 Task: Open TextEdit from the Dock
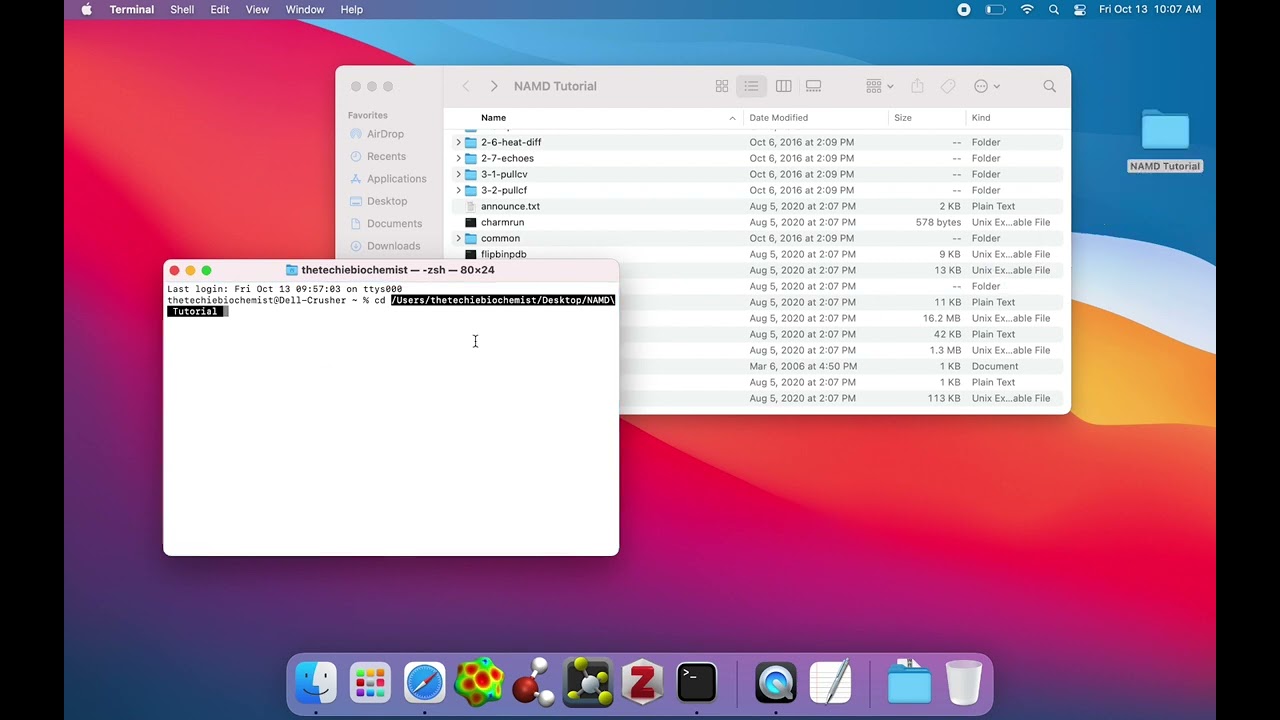coord(830,683)
